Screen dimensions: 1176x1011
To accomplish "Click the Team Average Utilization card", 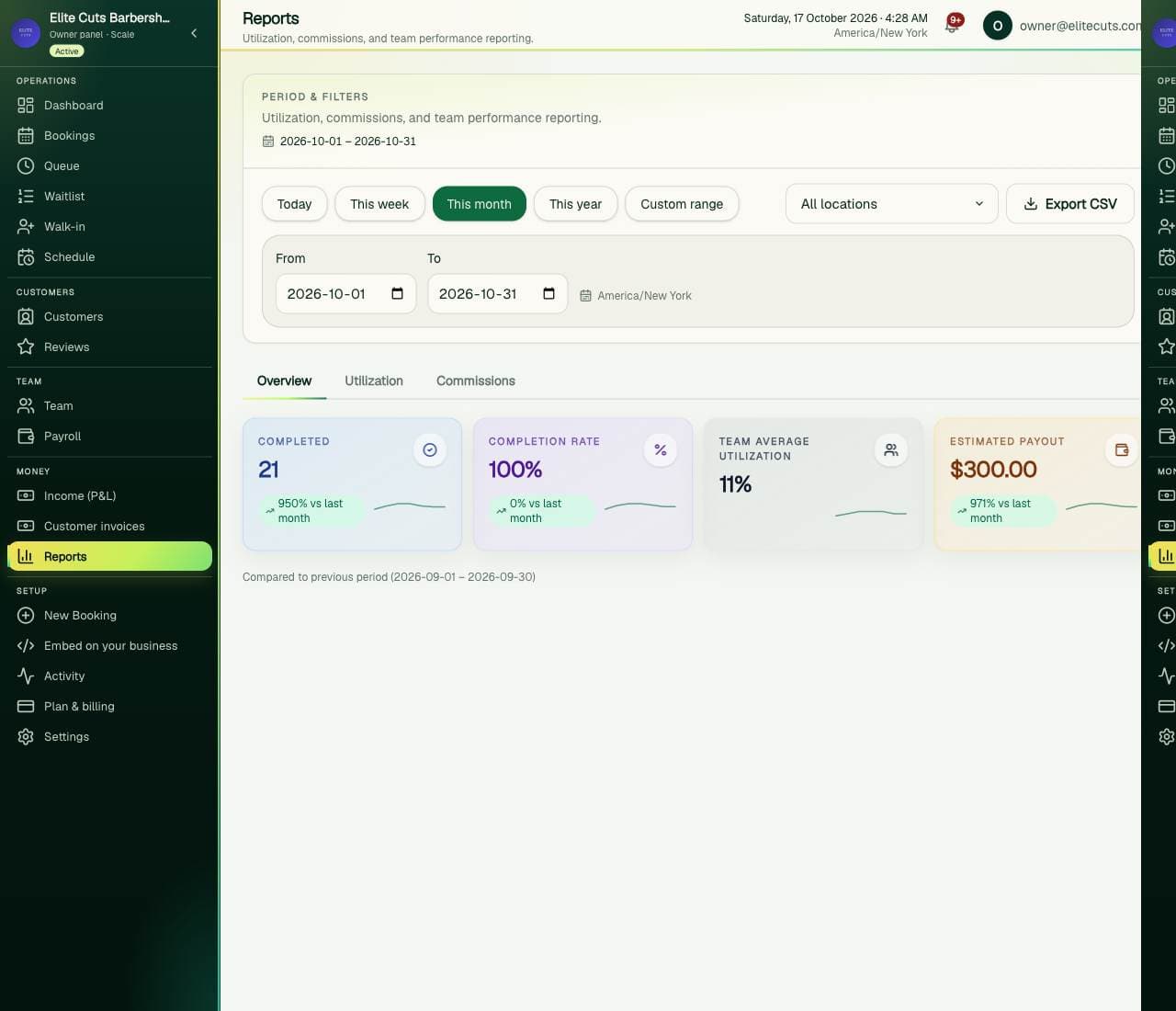I will tap(813, 484).
